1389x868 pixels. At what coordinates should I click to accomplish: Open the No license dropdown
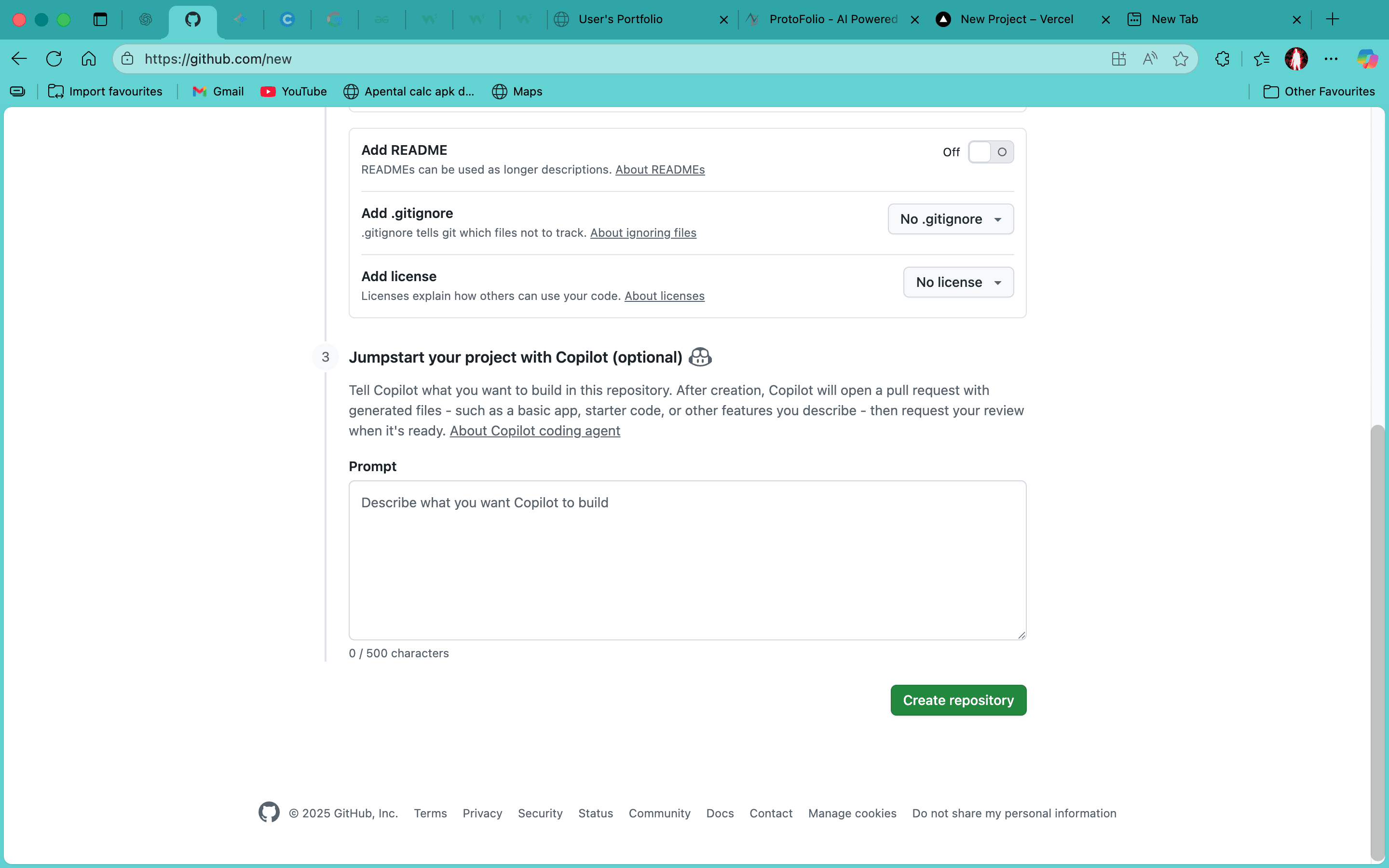pos(958,282)
